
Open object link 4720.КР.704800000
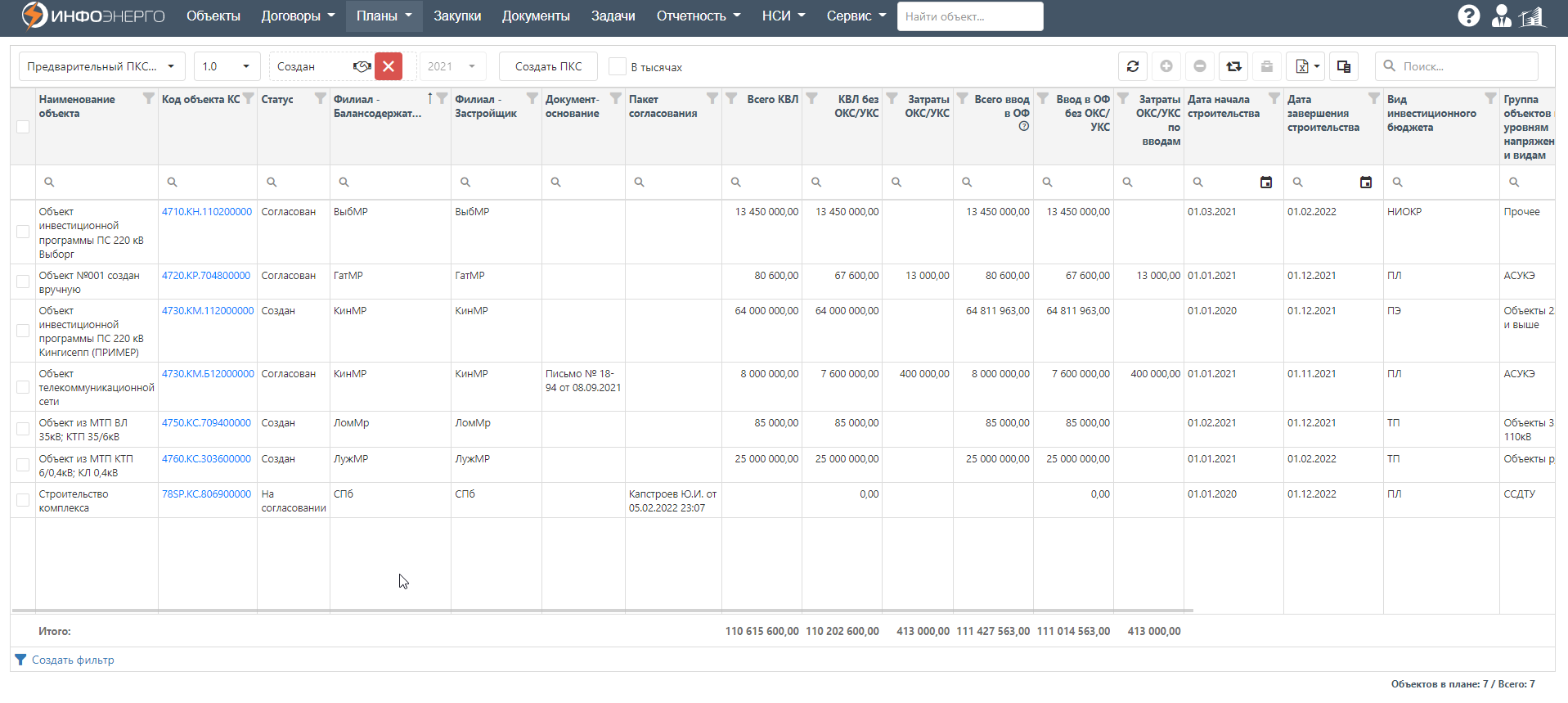click(206, 275)
